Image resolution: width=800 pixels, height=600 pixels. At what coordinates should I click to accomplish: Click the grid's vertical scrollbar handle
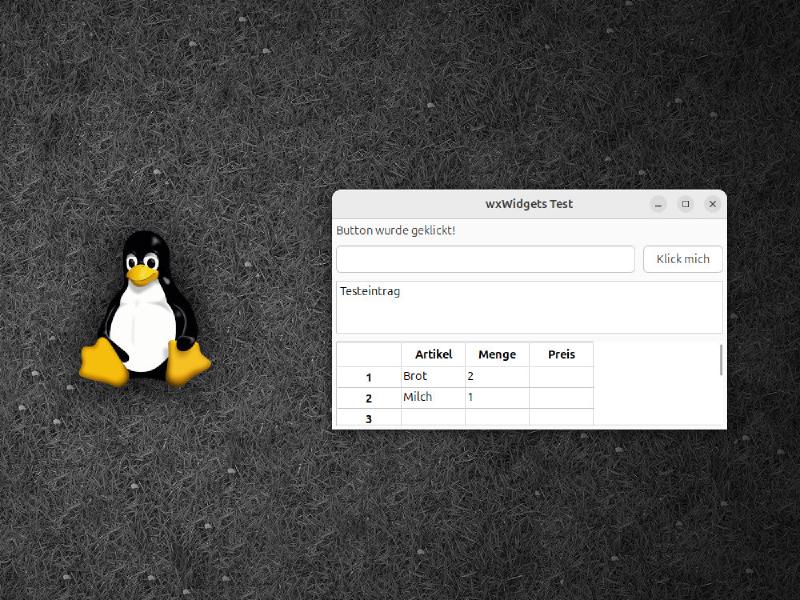(720, 360)
